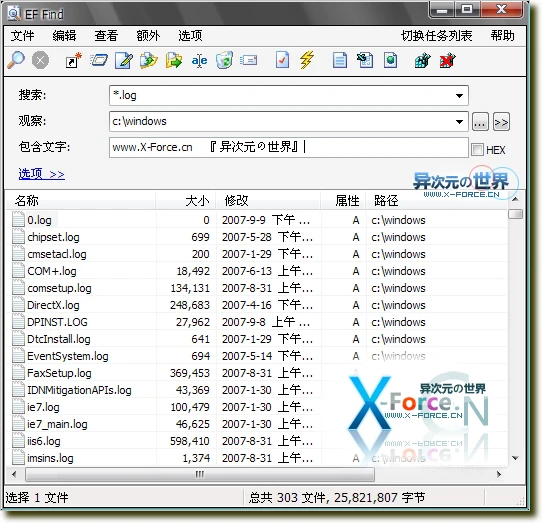Open the edit file pencil icon
Viewport: 542px width, 523px height.
[x=124, y=60]
